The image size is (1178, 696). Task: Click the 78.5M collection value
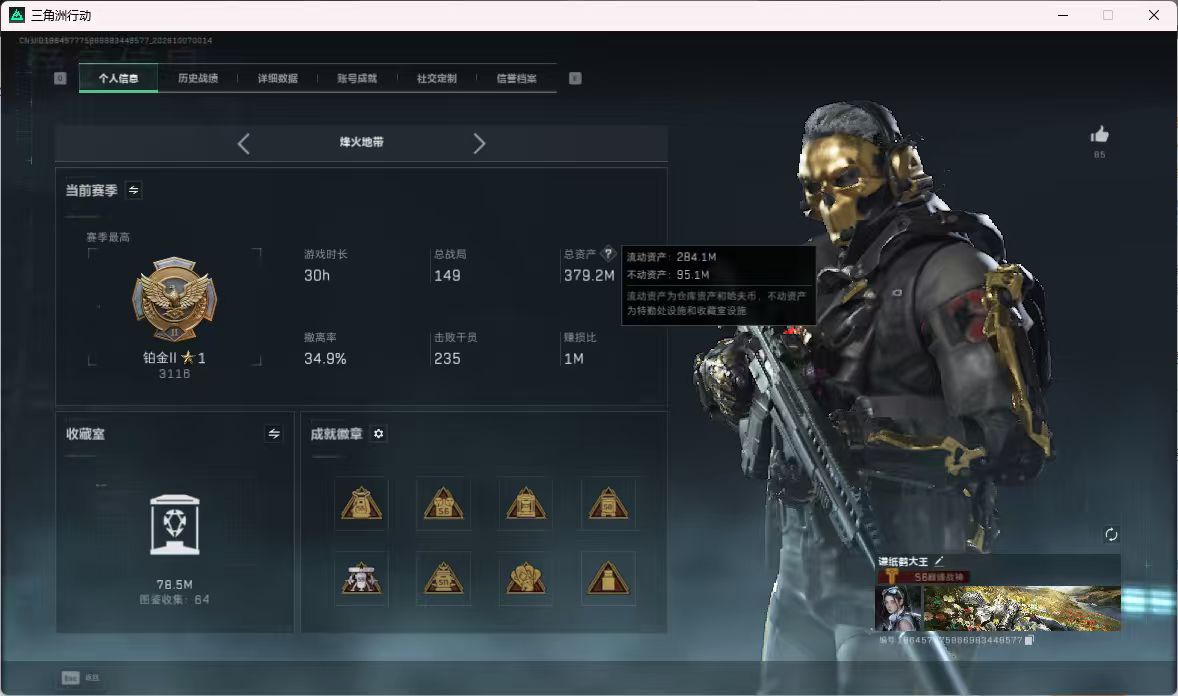(174, 584)
